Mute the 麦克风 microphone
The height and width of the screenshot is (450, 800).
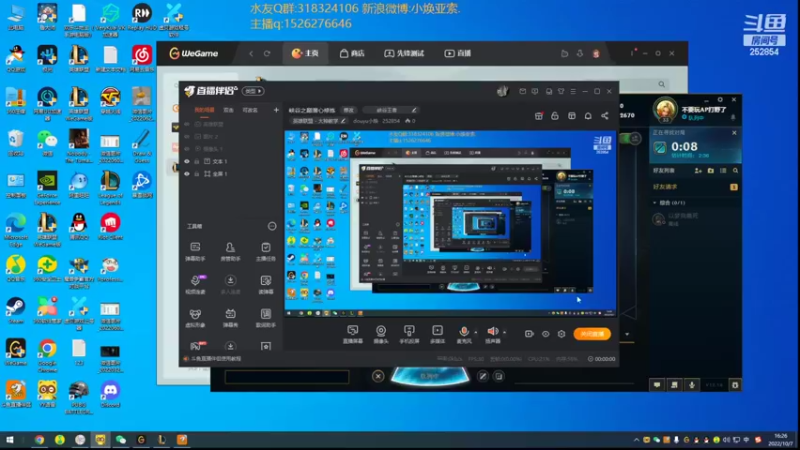point(464,334)
